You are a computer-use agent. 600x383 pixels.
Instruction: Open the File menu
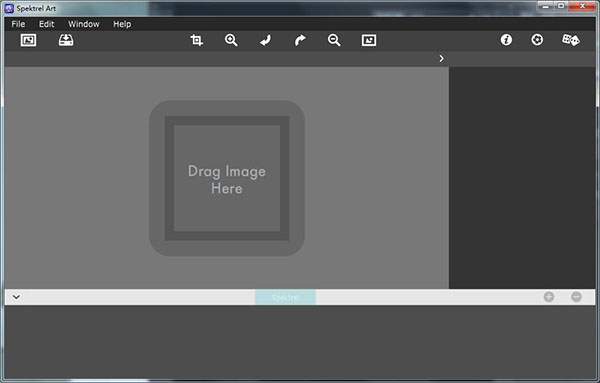(x=18, y=24)
